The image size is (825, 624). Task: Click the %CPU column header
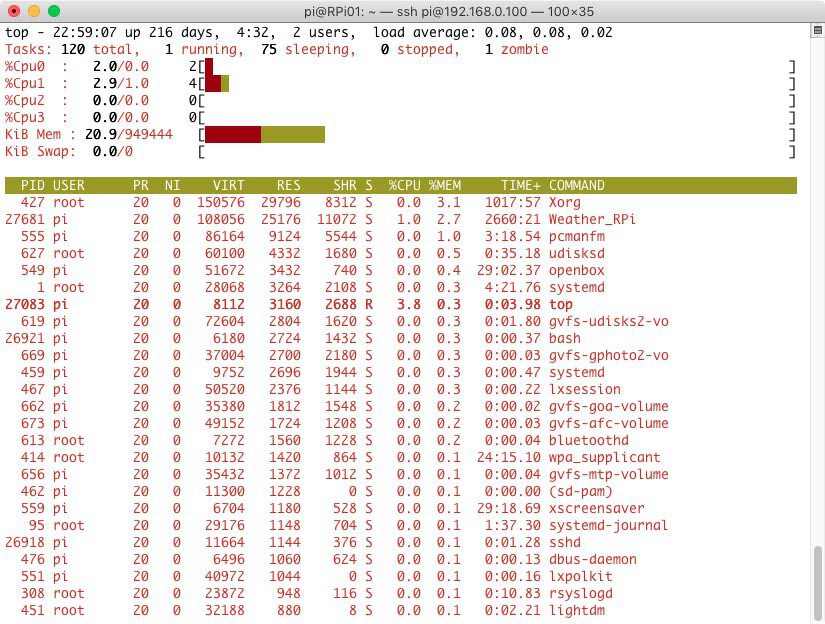pos(405,185)
